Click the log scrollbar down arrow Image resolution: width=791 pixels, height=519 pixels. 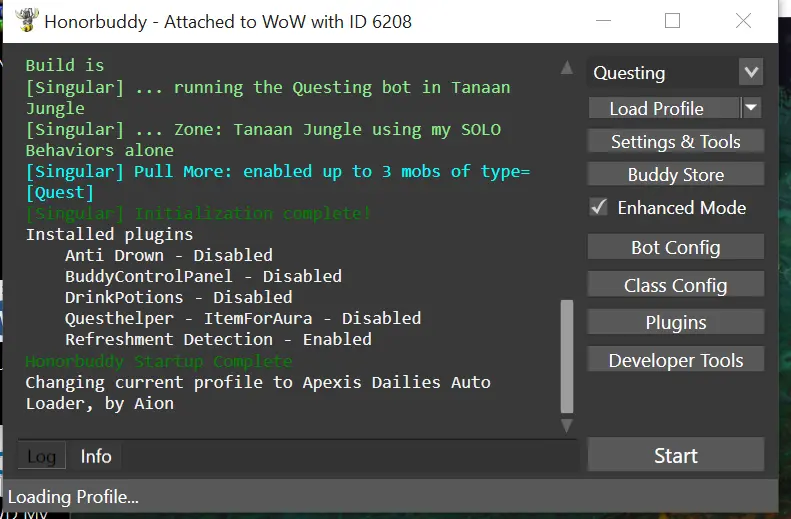(x=567, y=426)
